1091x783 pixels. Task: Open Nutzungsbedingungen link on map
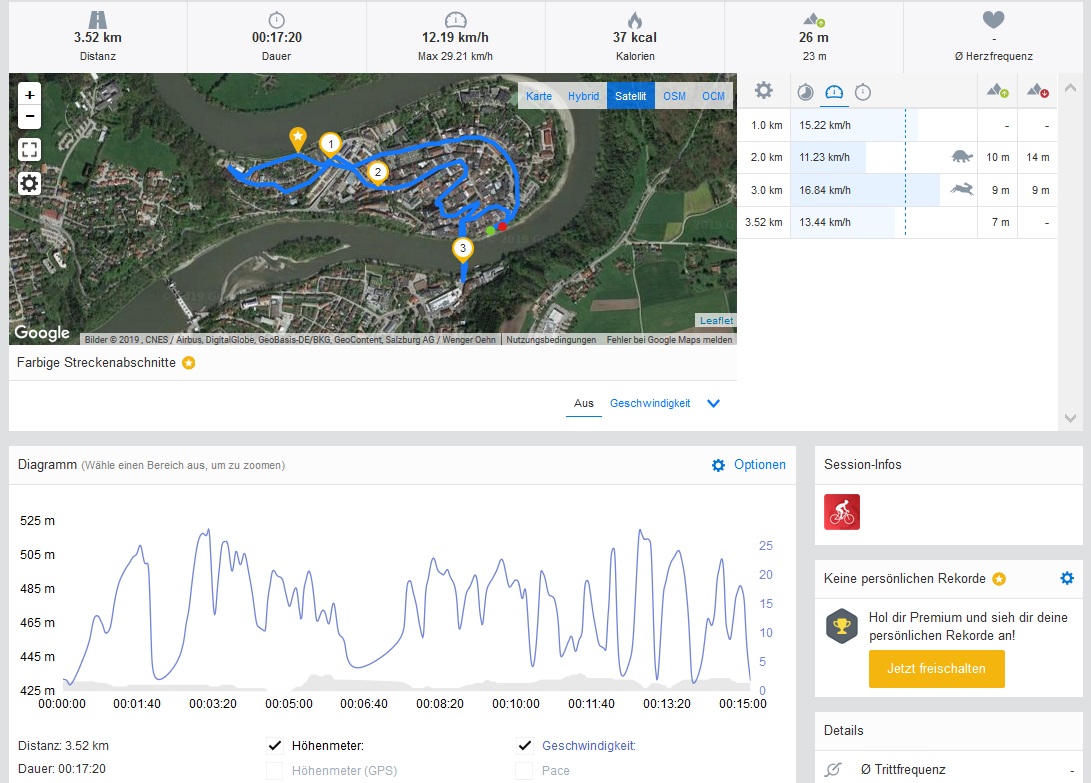click(x=551, y=340)
